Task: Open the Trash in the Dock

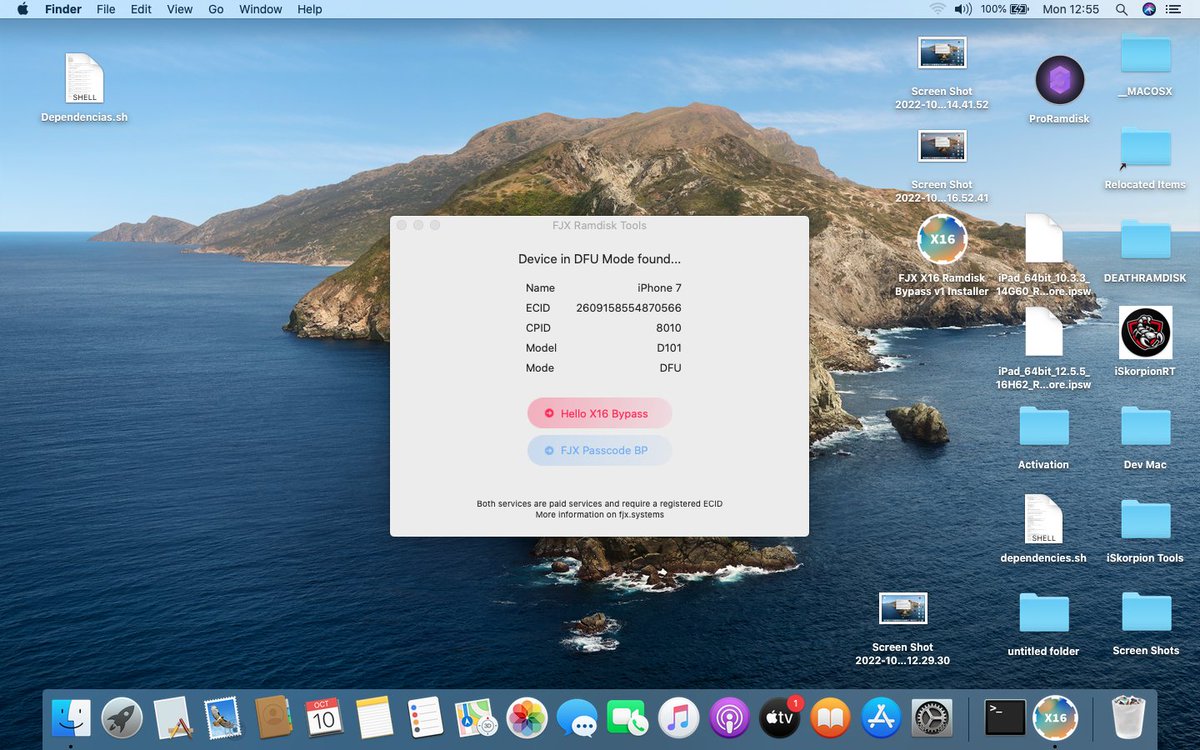Action: (x=1127, y=717)
